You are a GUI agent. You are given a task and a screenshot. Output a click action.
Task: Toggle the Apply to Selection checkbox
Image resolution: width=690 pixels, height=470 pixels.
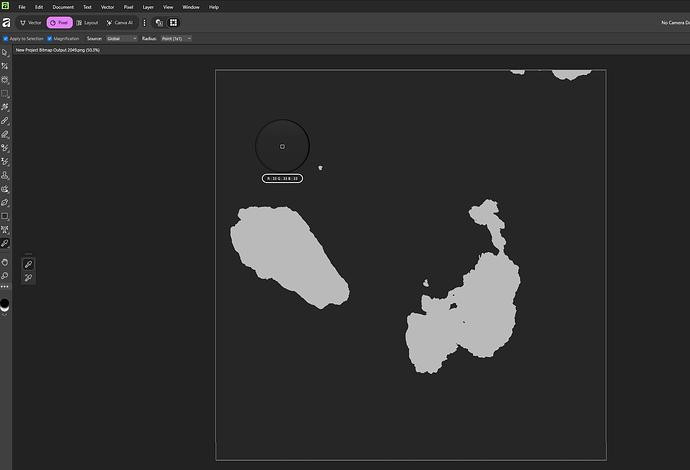pyautogui.click(x=5, y=38)
